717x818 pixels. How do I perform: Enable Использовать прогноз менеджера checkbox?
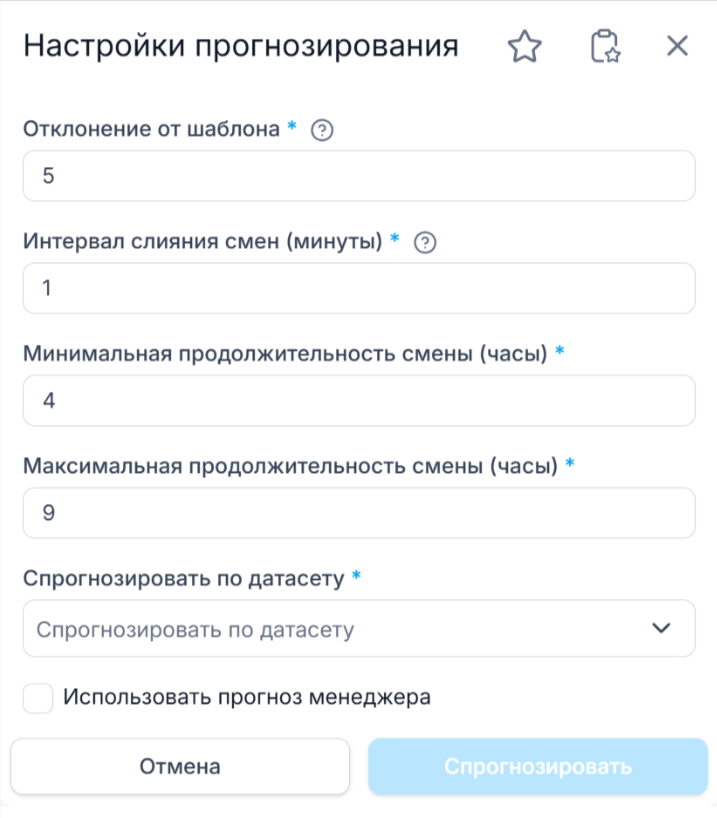pos(38,698)
